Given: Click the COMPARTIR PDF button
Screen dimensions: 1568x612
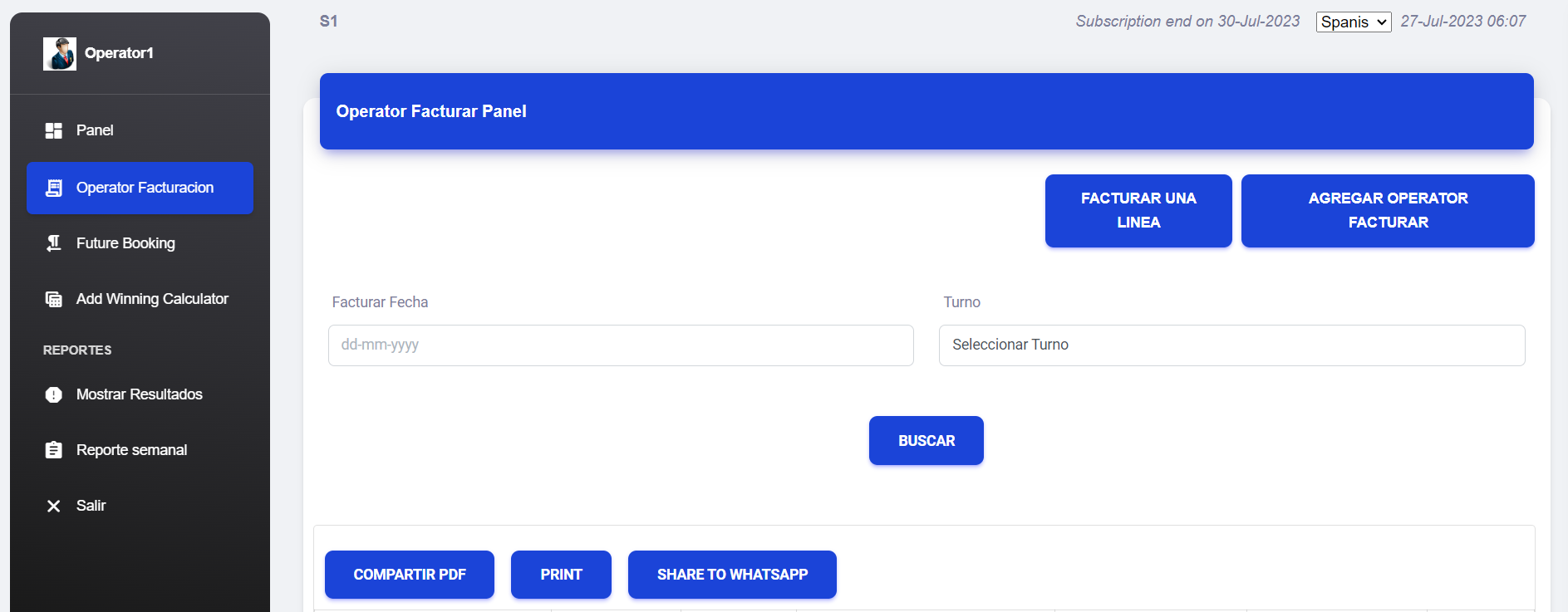Looking at the screenshot, I should (410, 575).
